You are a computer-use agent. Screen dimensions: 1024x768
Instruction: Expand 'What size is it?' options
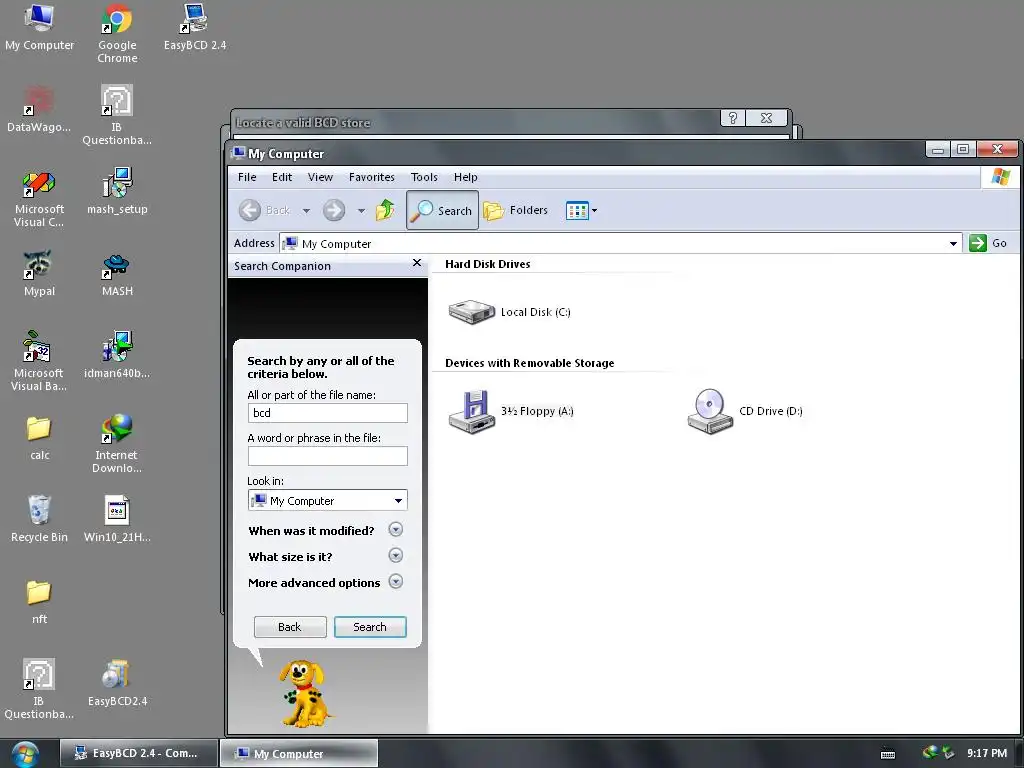[396, 556]
